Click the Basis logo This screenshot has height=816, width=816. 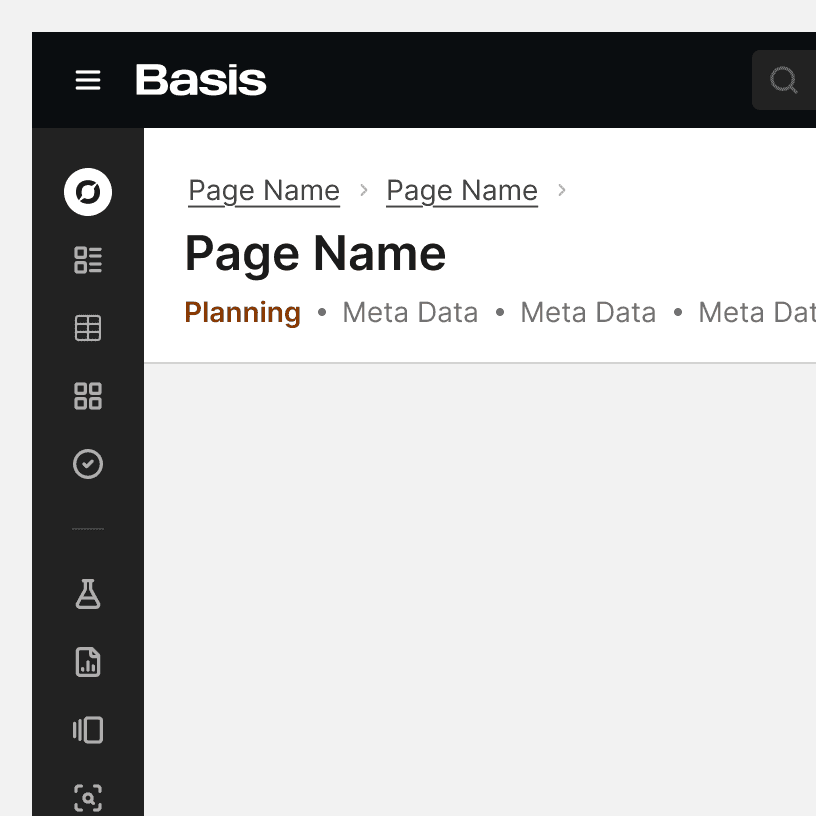(201, 80)
